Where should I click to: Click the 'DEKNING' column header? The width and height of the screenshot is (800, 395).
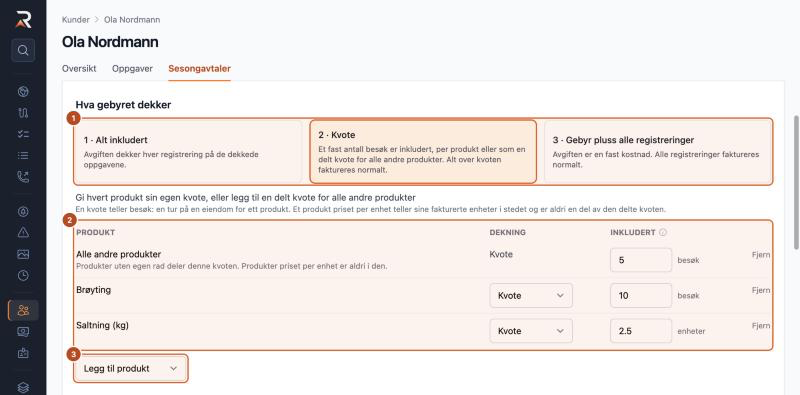point(508,232)
